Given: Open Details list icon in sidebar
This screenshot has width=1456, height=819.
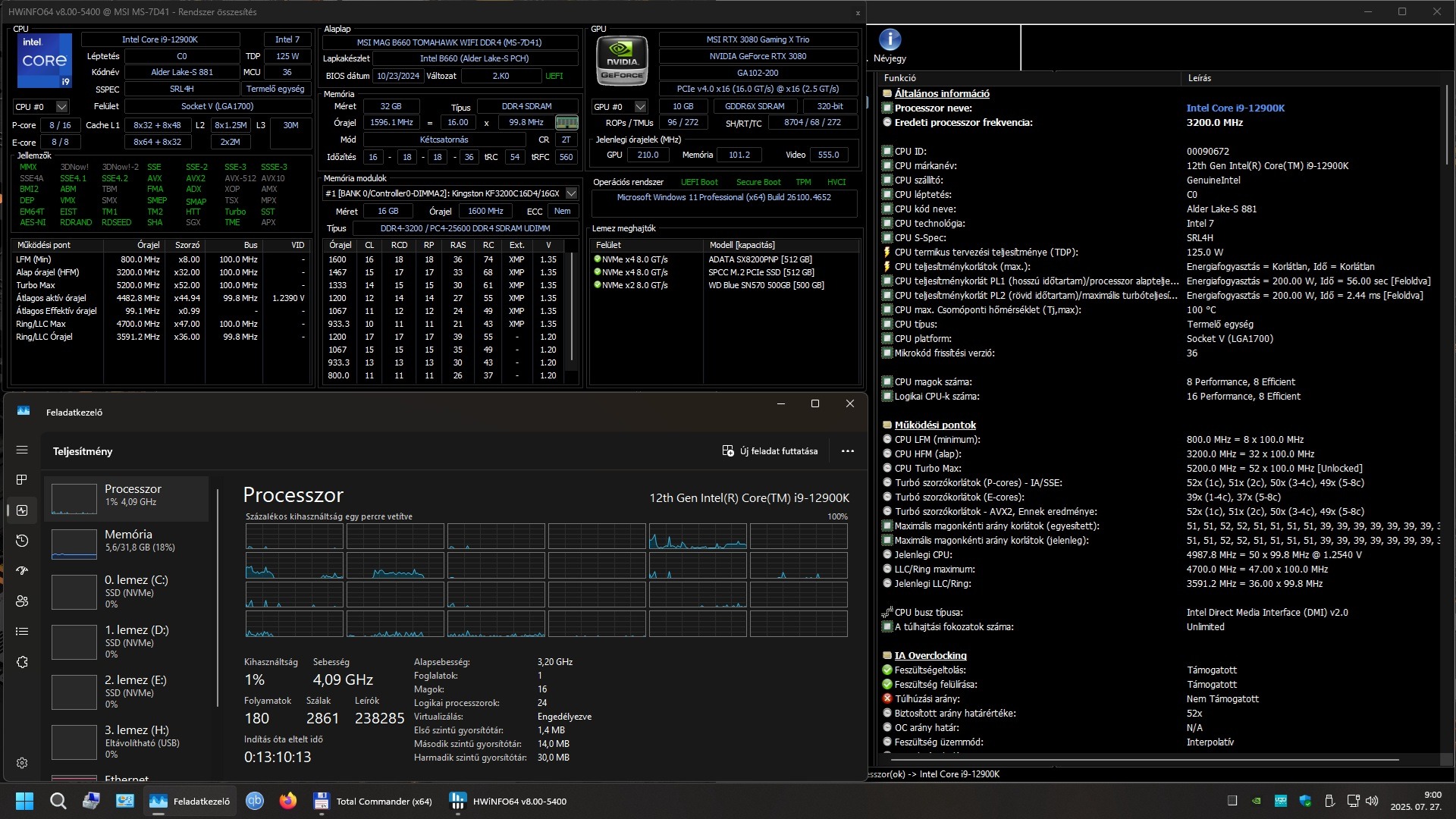Looking at the screenshot, I should (x=22, y=632).
